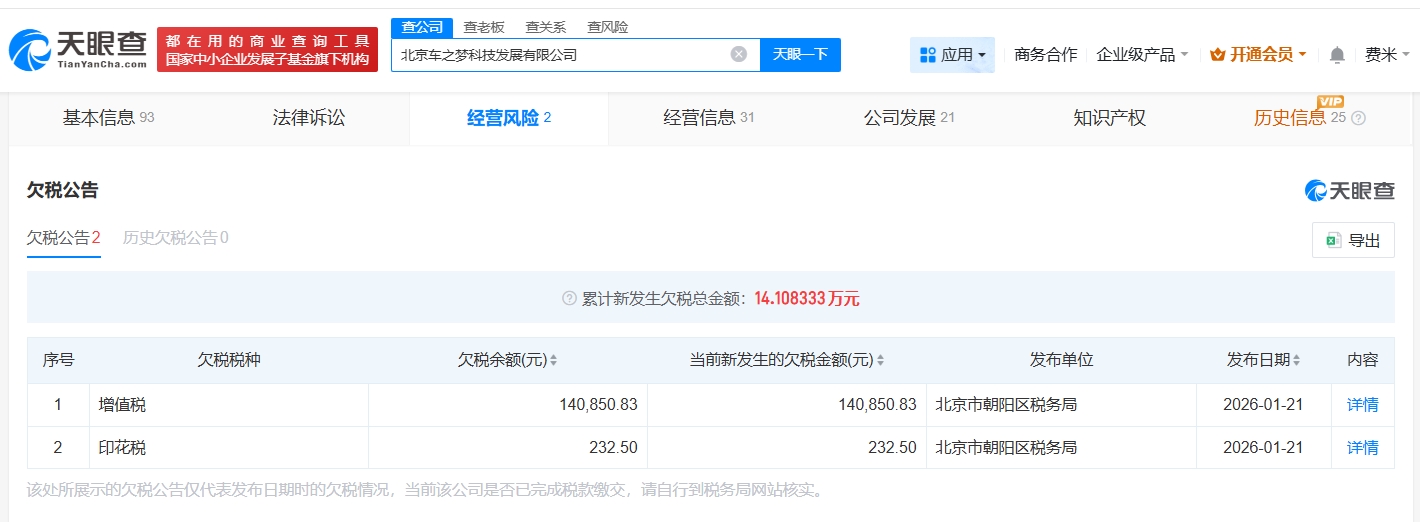Click help icon next to 历史信息
Screen dimensions: 1420x522
pos(1358,118)
